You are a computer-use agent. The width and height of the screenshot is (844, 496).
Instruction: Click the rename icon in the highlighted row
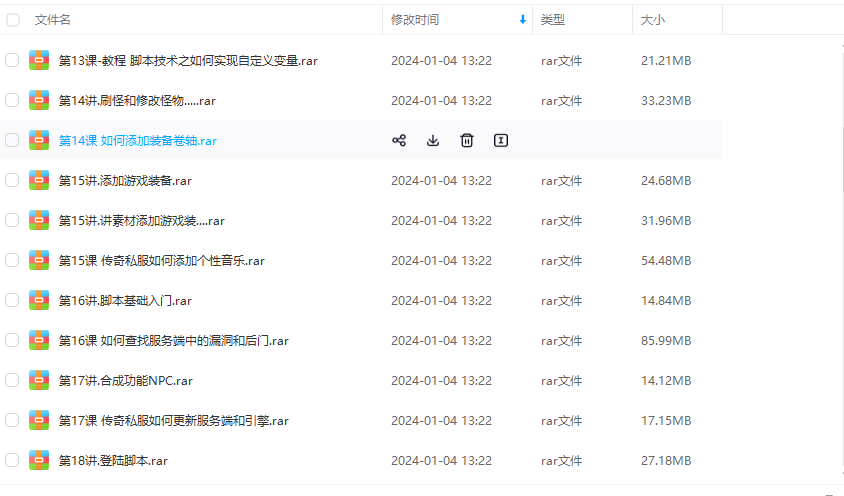tap(501, 140)
